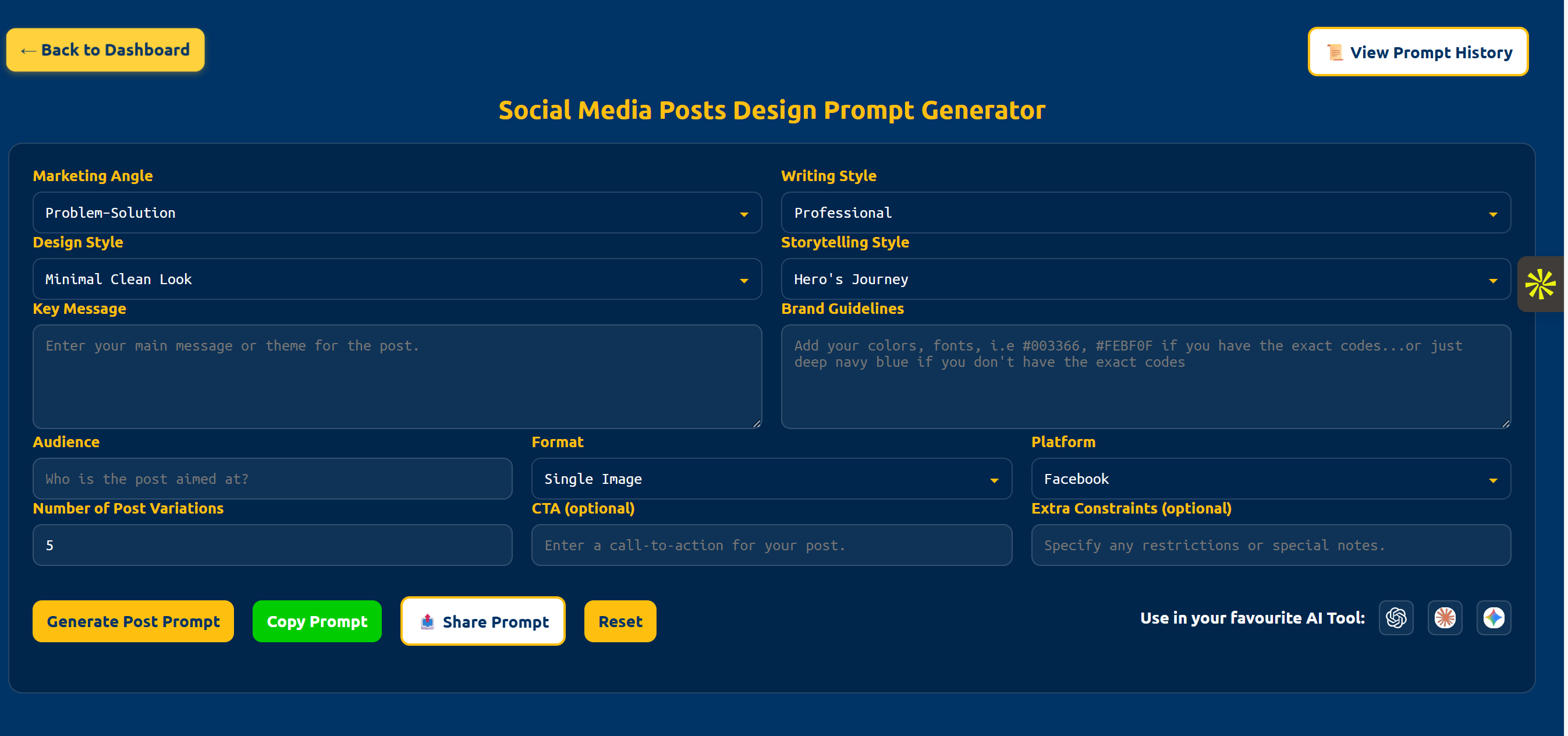Screen dimensions: 1568x736
Task: Expand the Writing Style dropdown
Action: click(1144, 213)
